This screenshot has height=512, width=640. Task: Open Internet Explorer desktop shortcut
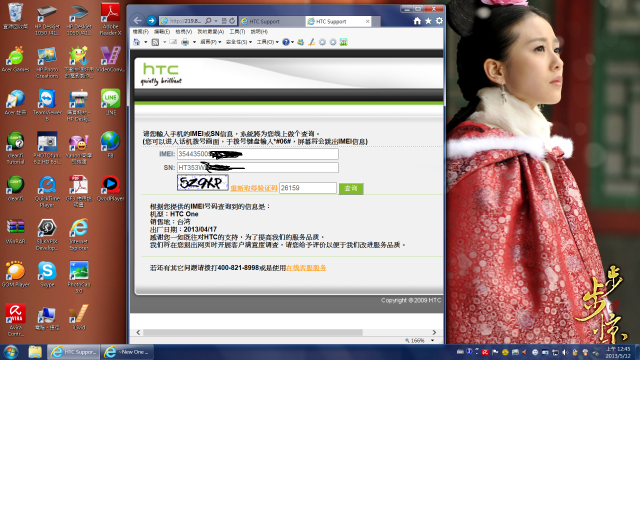(x=79, y=235)
